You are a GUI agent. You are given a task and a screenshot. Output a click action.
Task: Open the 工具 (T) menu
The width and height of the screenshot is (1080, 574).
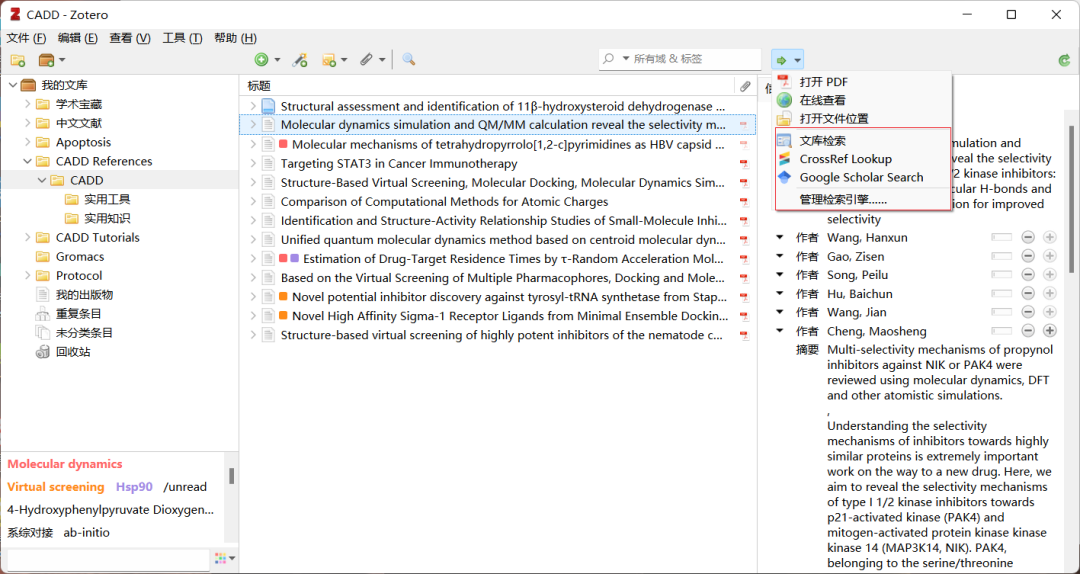click(x=182, y=38)
